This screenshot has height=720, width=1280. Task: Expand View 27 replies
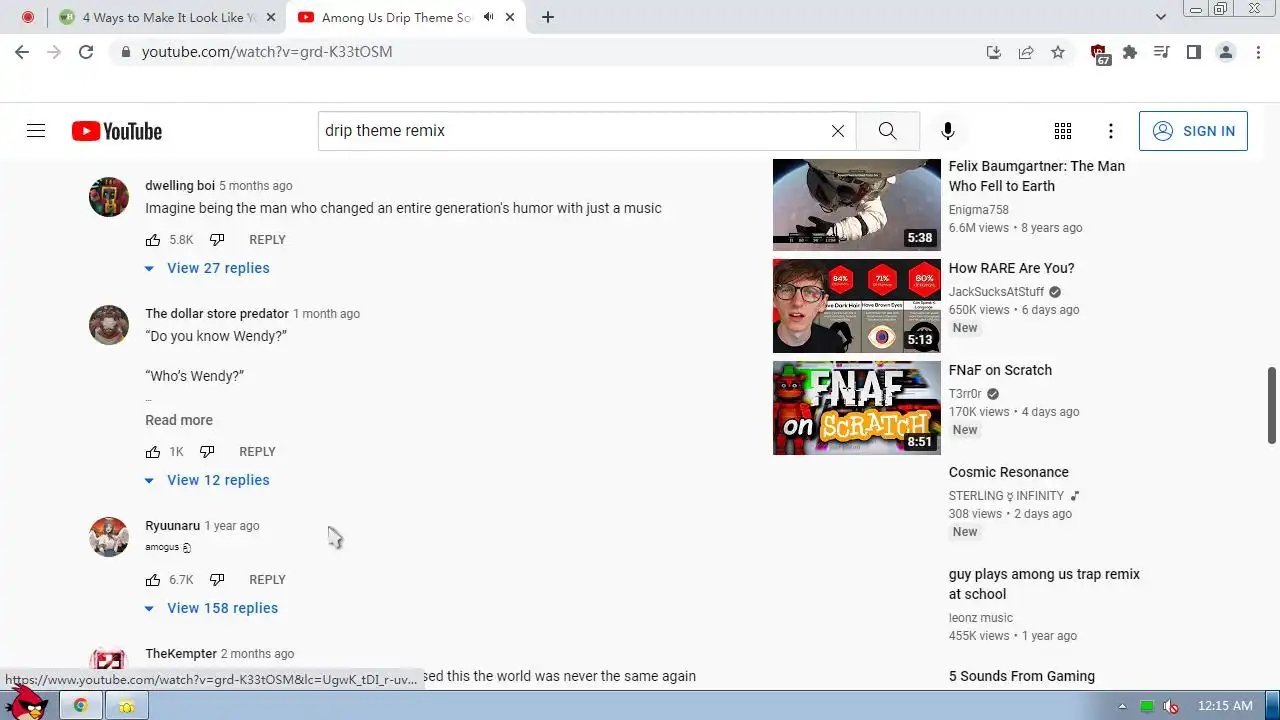[207, 268]
